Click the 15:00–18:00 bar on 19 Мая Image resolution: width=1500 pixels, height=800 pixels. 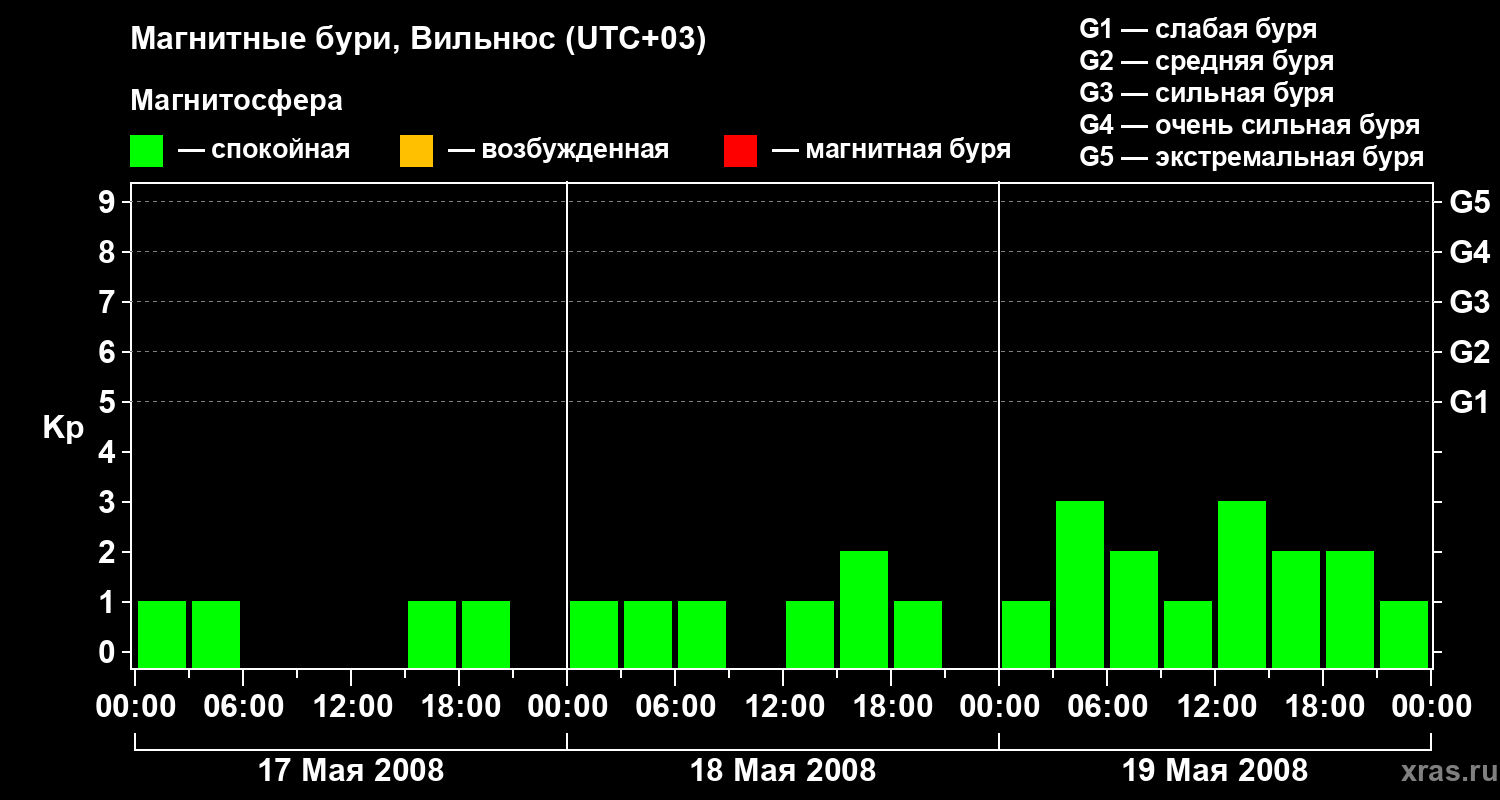pyautogui.click(x=1296, y=609)
